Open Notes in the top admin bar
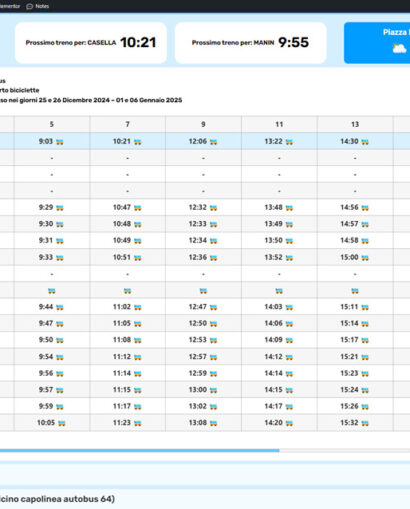 pos(38,6)
